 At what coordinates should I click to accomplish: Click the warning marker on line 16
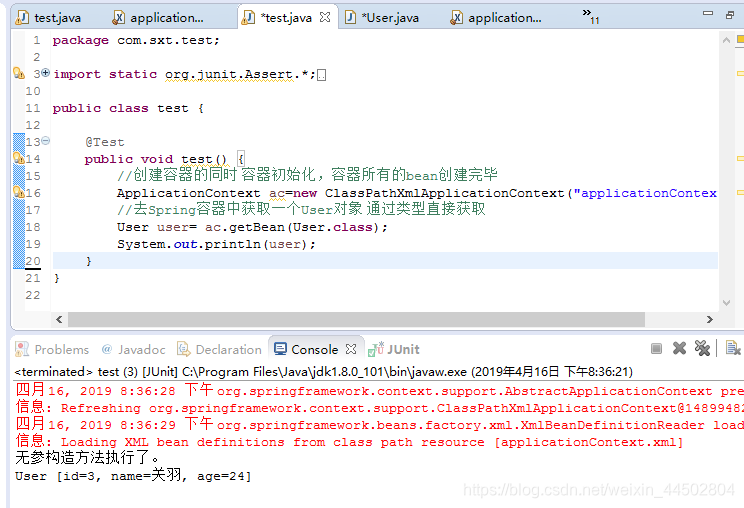19,192
